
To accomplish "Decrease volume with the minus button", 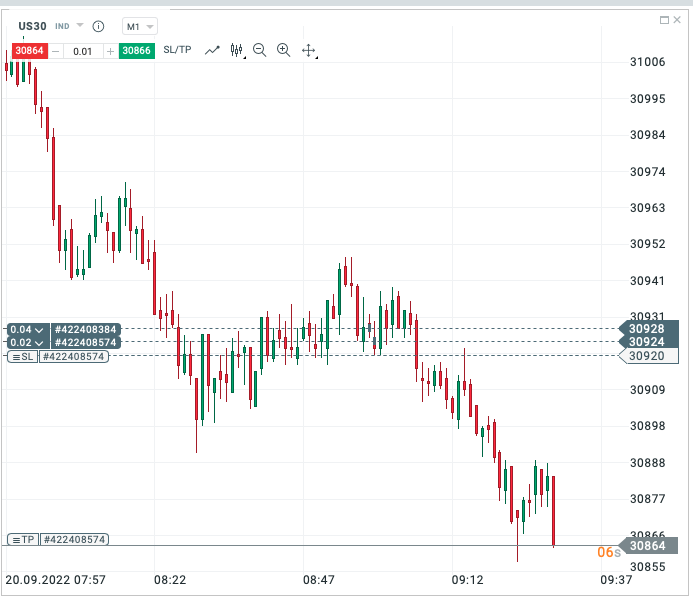I will tap(55, 51).
